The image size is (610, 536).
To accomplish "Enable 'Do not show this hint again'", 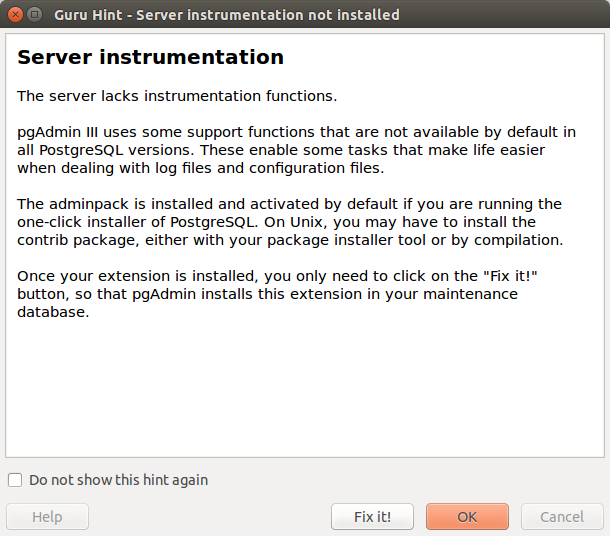I will (15, 480).
